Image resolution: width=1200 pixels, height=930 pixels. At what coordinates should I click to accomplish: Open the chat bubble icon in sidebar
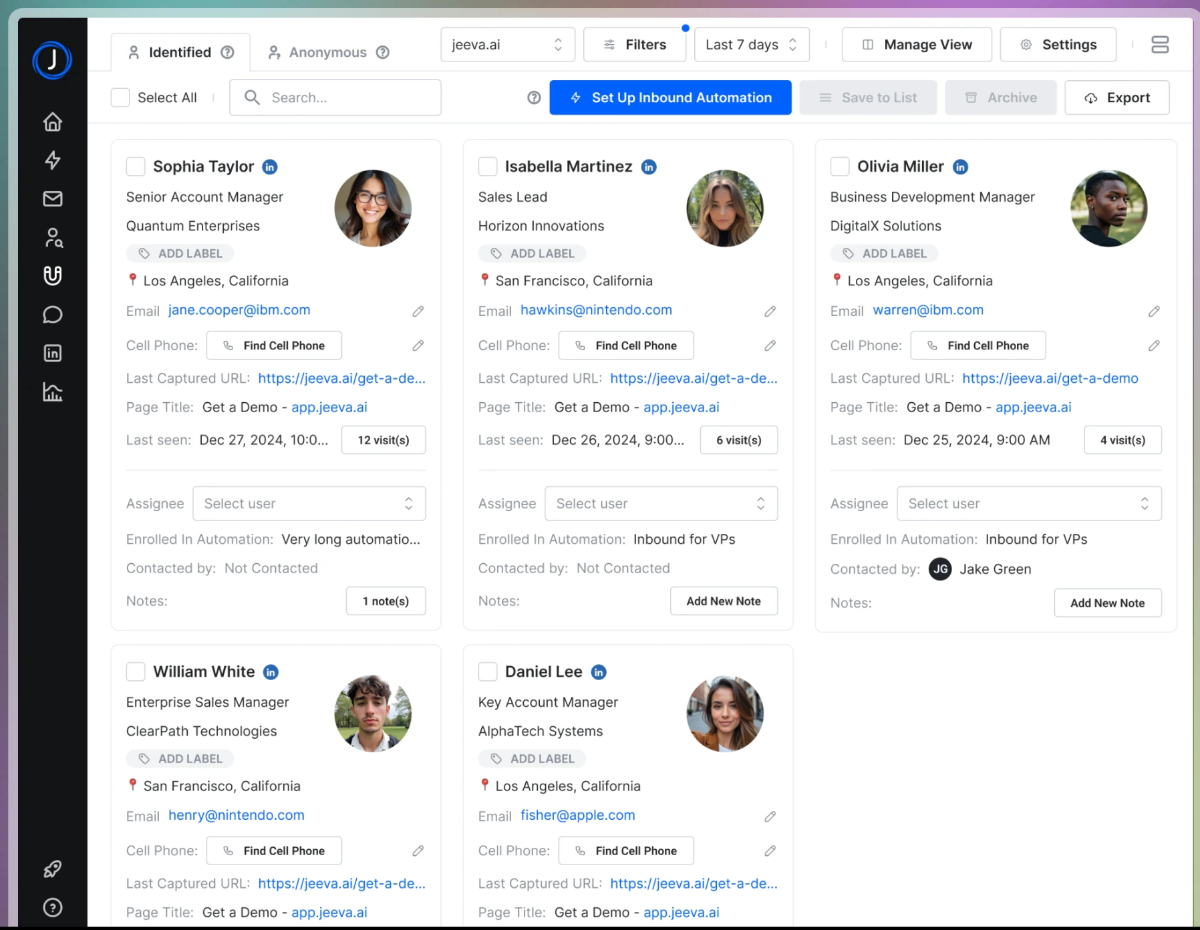[x=52, y=314]
